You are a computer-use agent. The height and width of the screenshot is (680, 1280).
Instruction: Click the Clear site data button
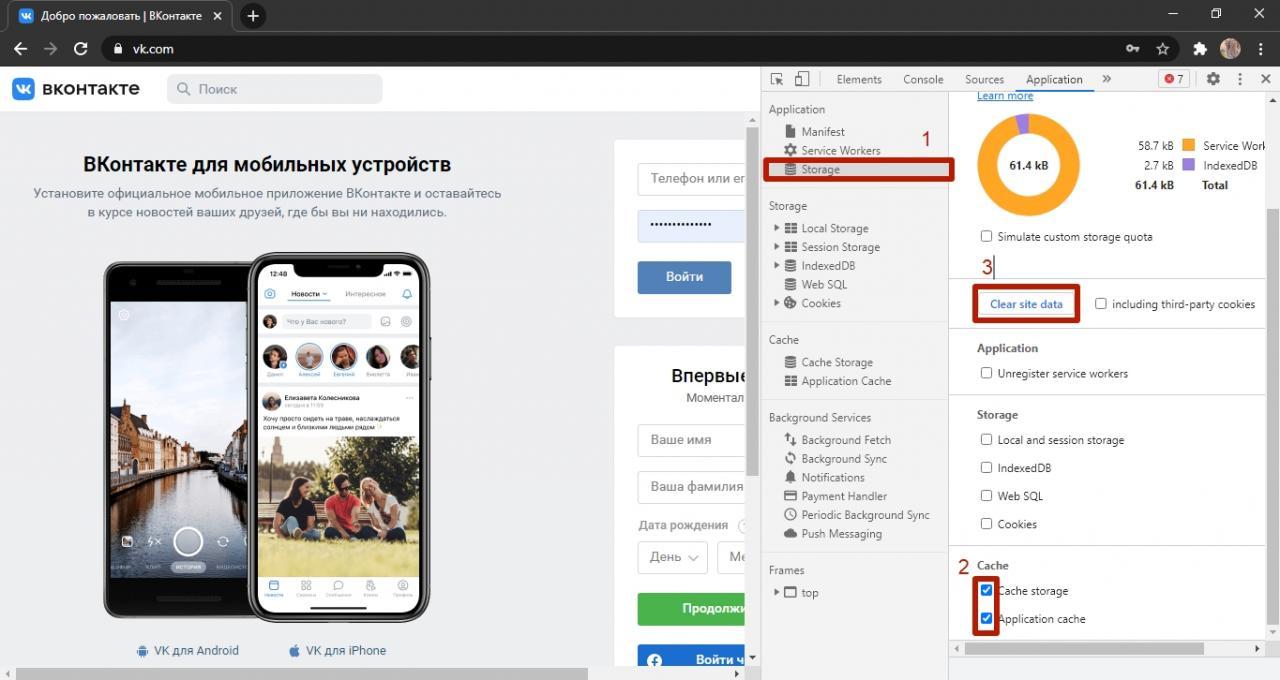pyautogui.click(x=1026, y=304)
